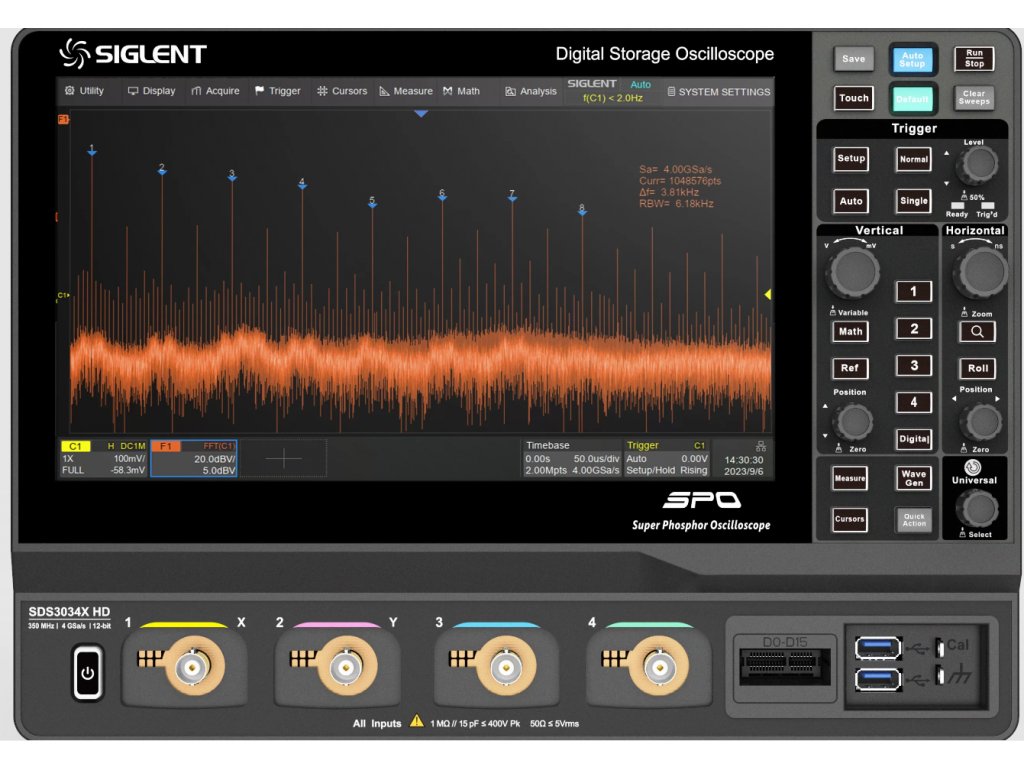Click the Utility gear icon
Screen dimensions: 1024x768
point(70,91)
